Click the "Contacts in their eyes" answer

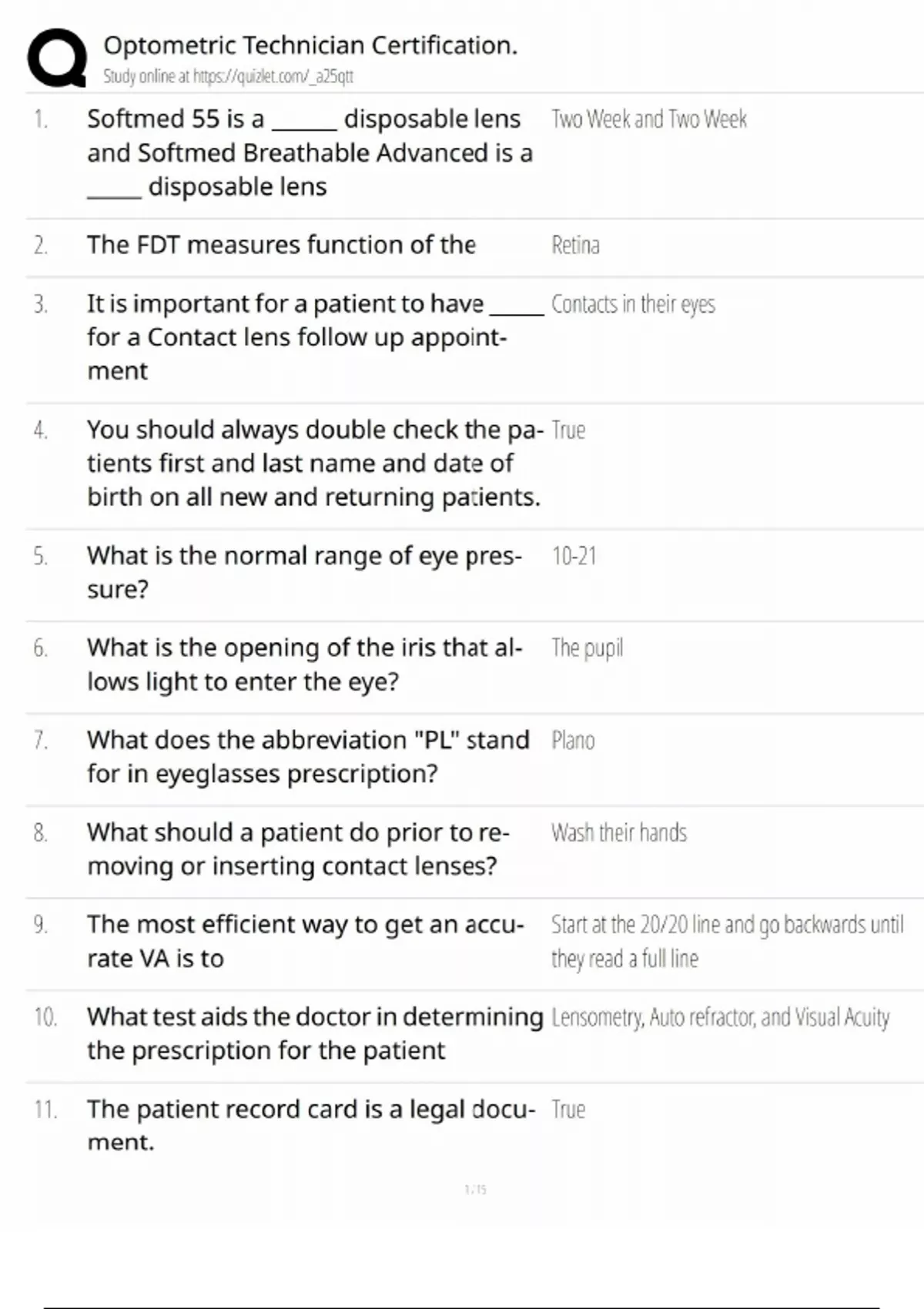pyautogui.click(x=633, y=305)
